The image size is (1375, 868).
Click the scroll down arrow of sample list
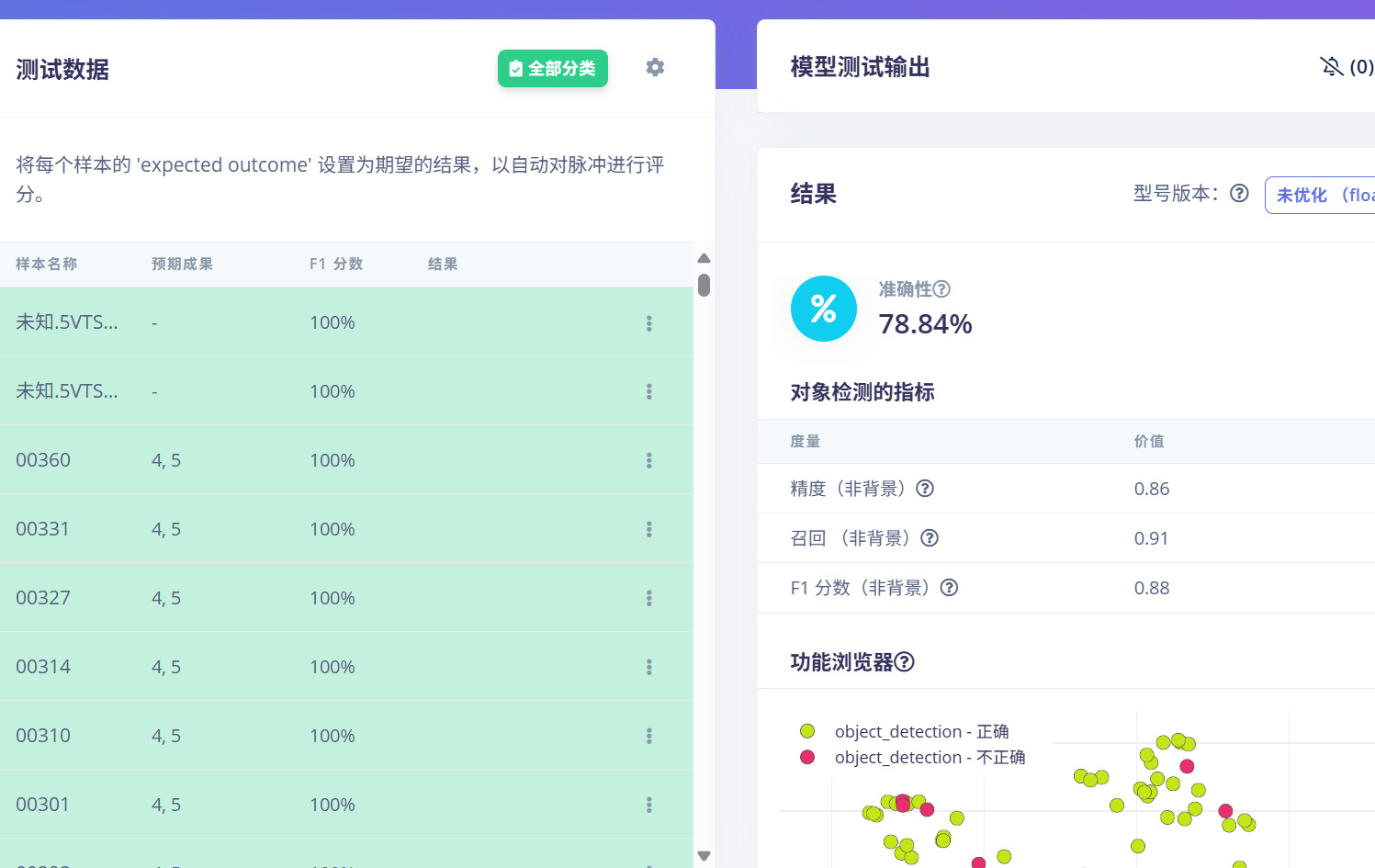click(704, 856)
